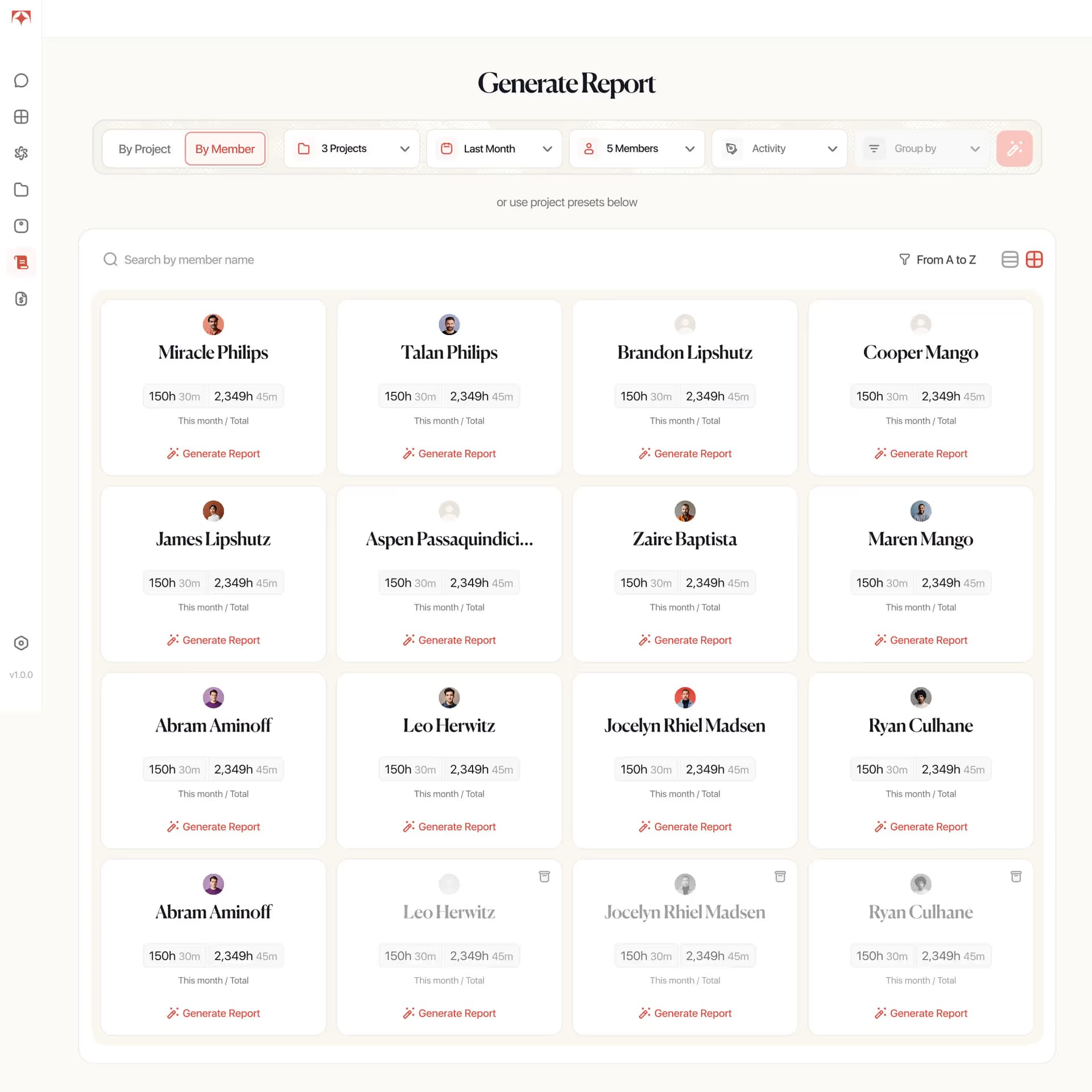Generate Report for Zaire Baptista
Viewport: 1092px width, 1092px height.
click(685, 640)
